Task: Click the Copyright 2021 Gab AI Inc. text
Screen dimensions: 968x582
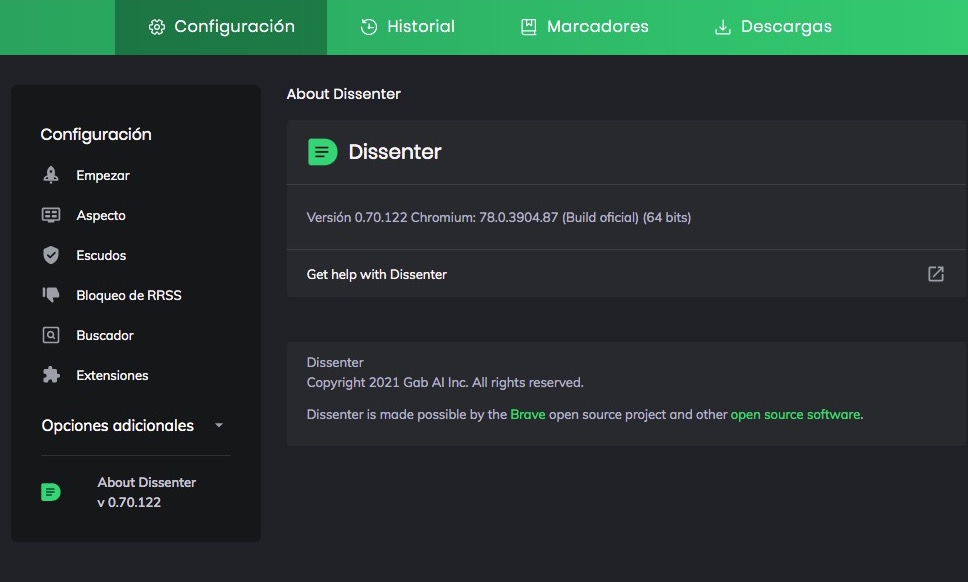Action: click(444, 382)
